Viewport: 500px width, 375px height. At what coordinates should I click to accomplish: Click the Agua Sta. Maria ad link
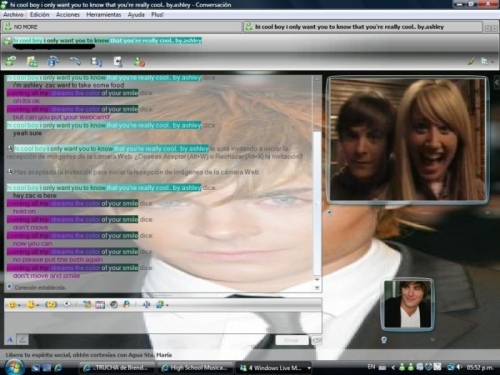89,355
